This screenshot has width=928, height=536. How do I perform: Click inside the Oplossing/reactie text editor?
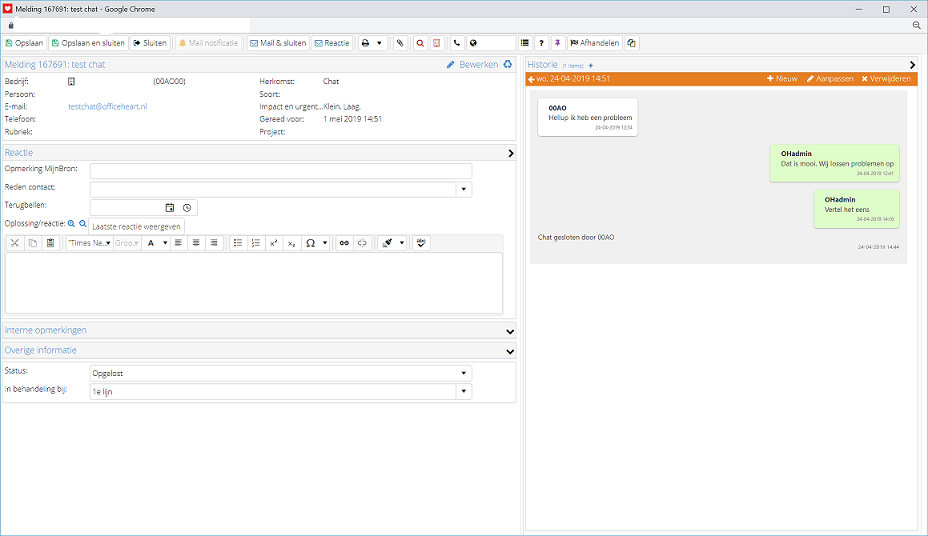pyautogui.click(x=254, y=283)
